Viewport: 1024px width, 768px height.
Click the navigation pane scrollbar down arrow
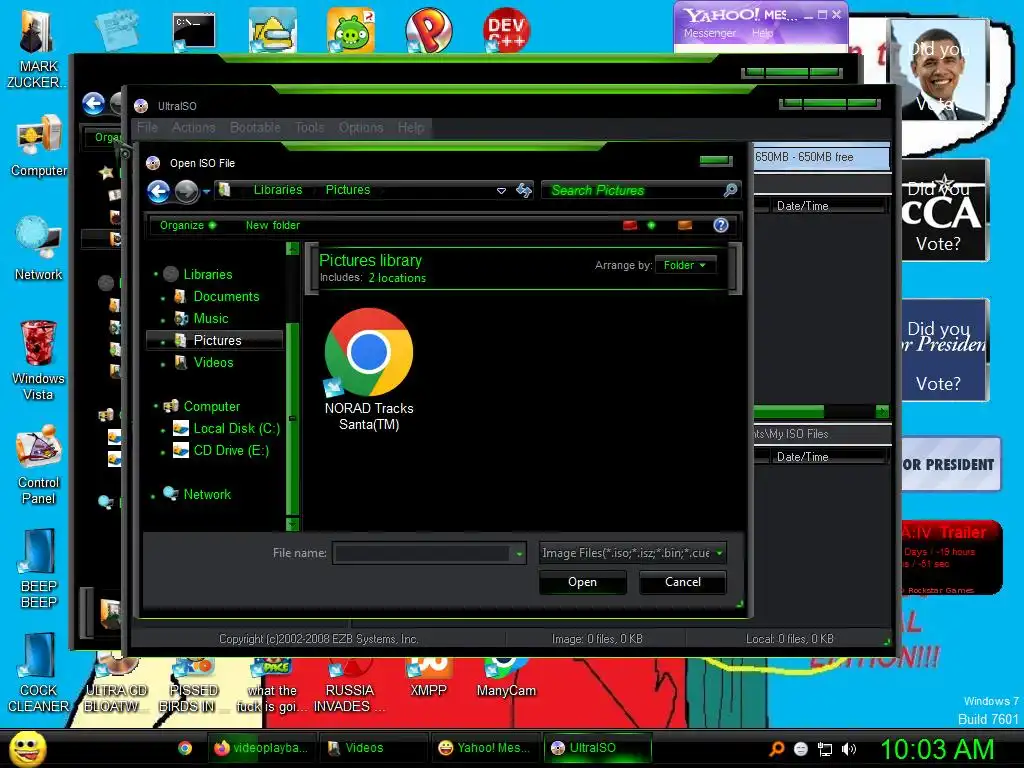pos(293,523)
